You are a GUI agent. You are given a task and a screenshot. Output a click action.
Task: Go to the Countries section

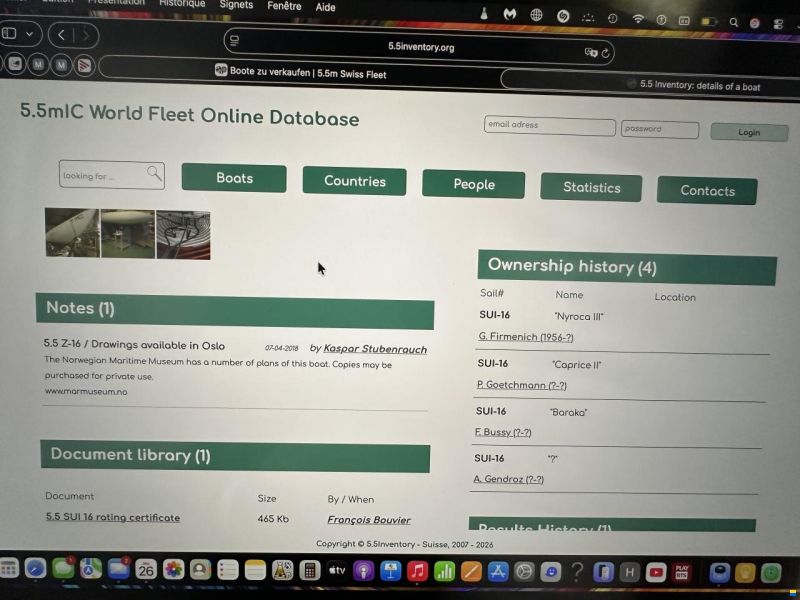click(354, 181)
